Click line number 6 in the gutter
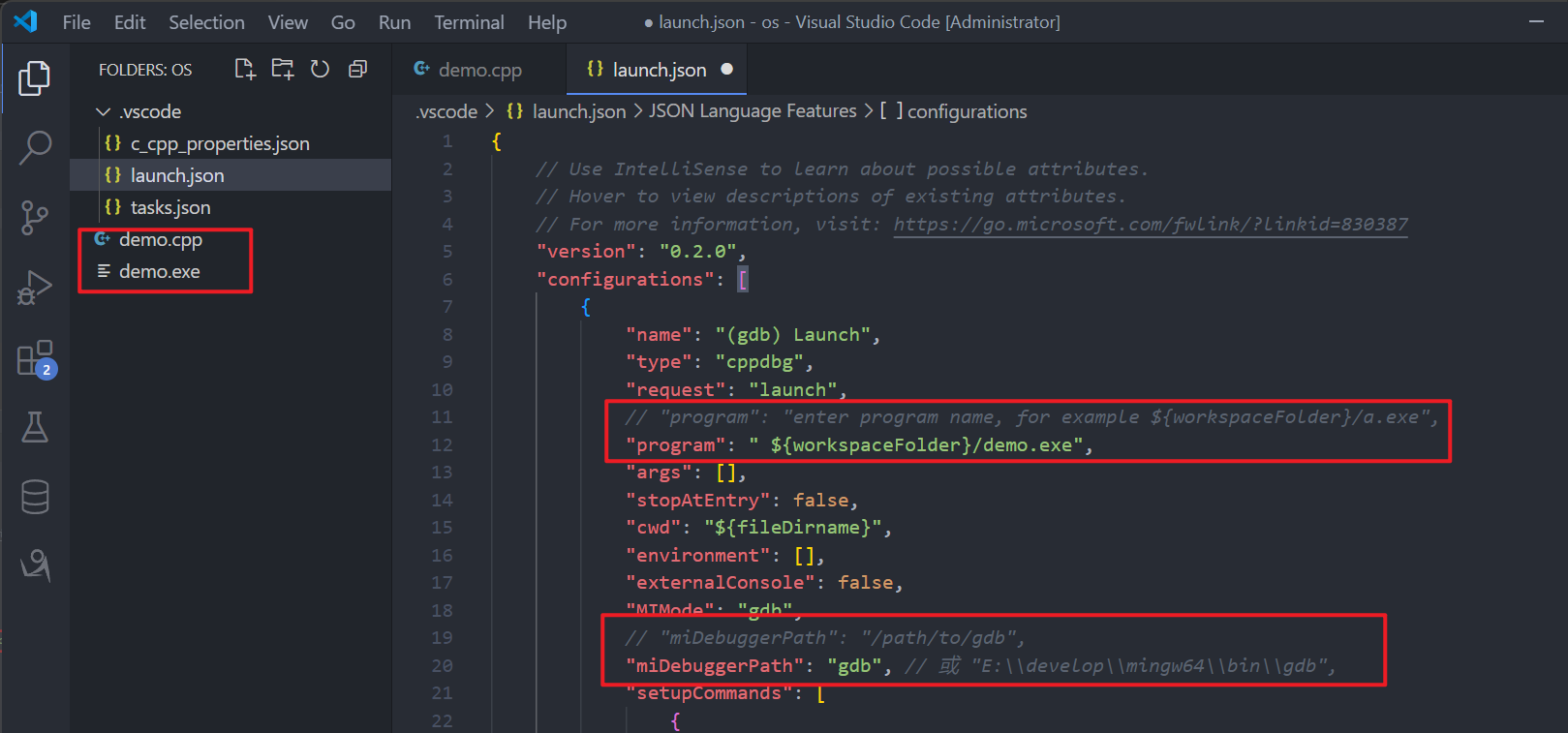 coord(447,279)
